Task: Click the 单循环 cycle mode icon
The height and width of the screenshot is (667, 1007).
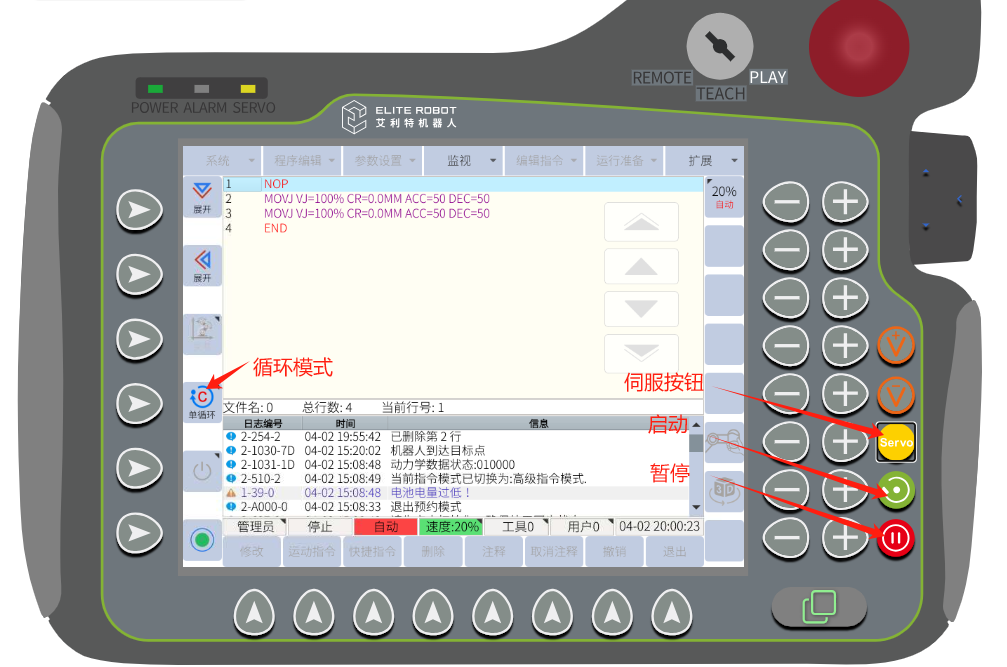Action: point(202,401)
